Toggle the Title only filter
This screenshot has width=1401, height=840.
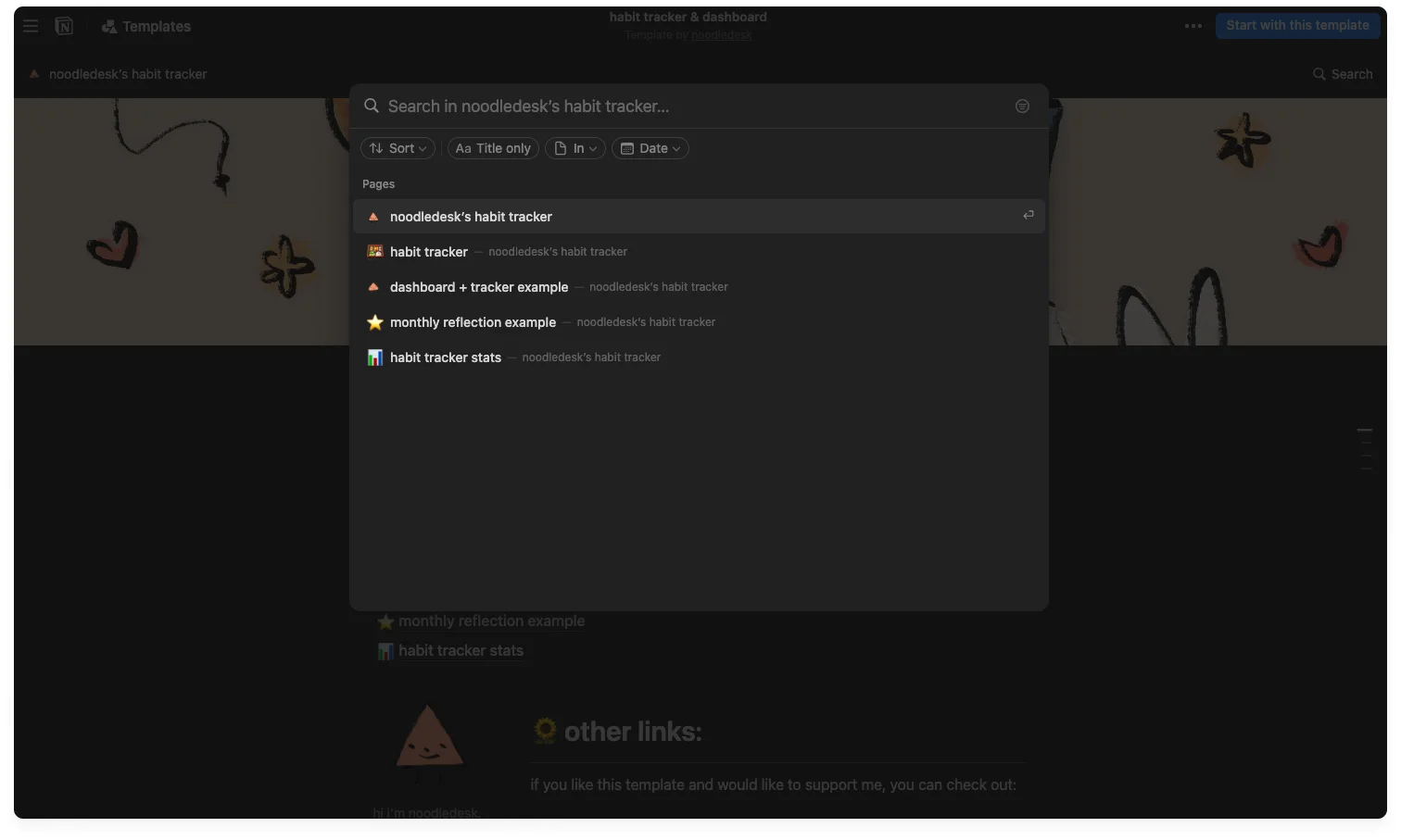point(493,148)
